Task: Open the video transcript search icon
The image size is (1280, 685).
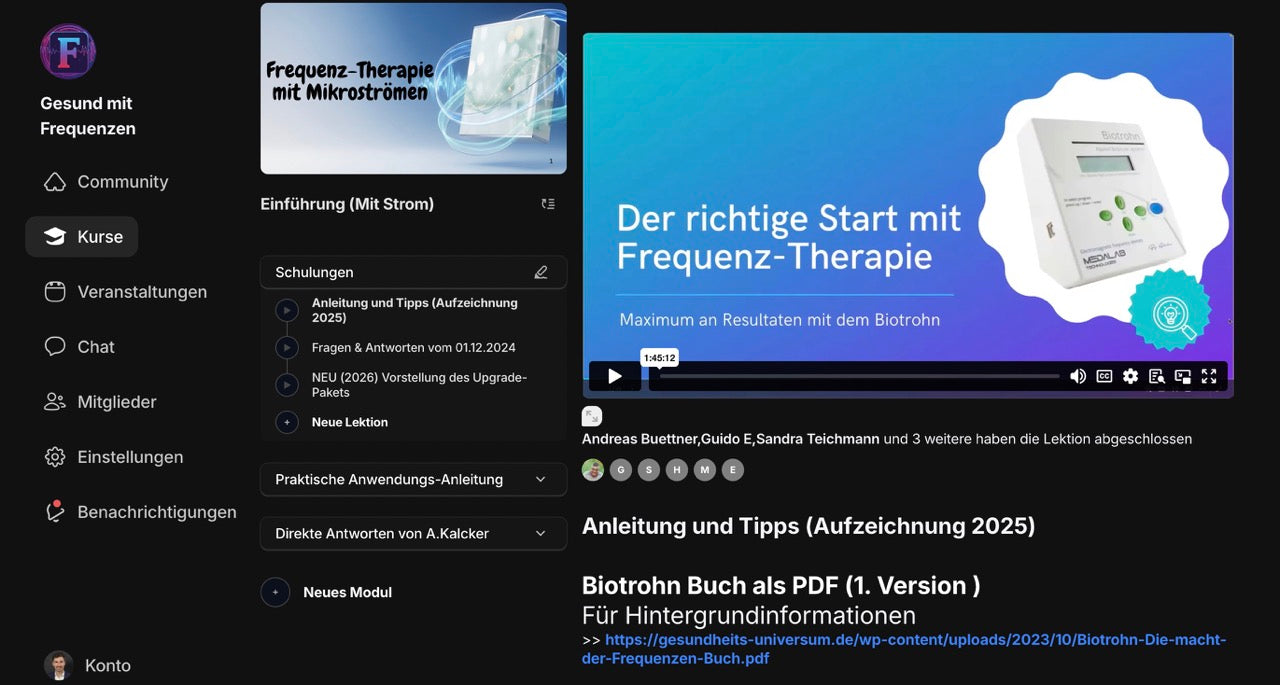Action: (1156, 376)
